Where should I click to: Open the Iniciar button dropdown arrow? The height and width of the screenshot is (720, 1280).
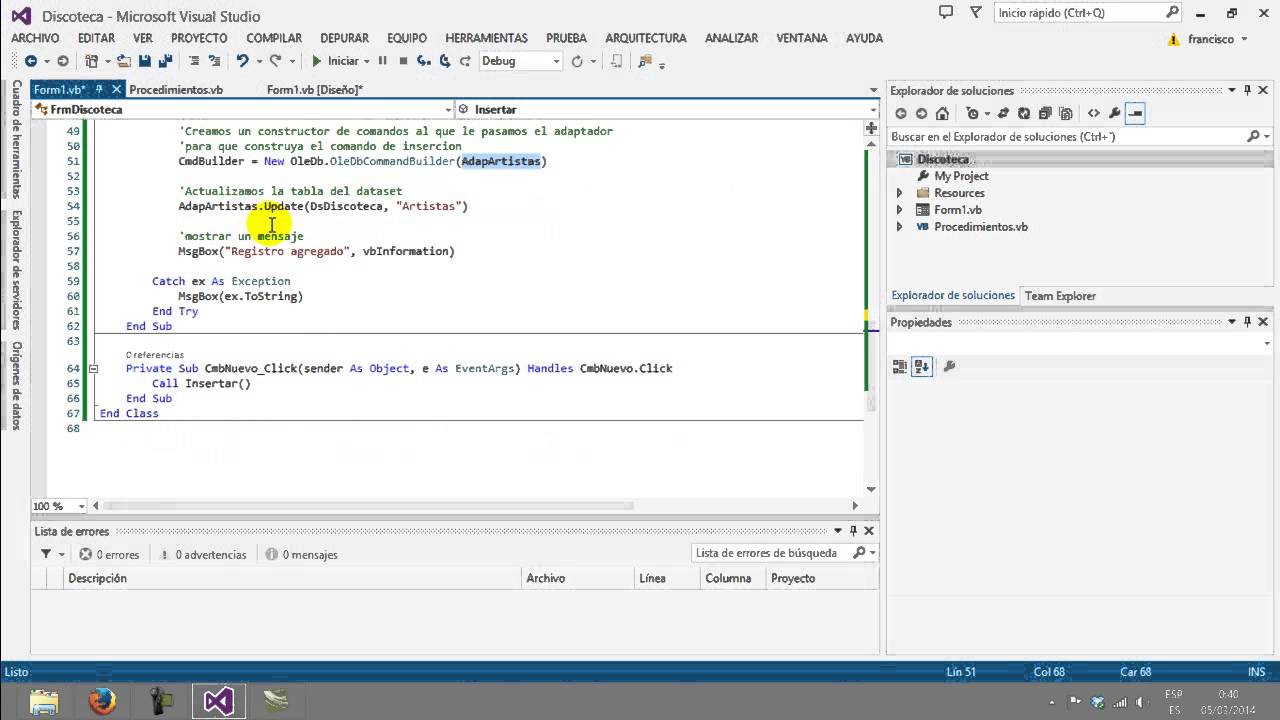[x=366, y=61]
